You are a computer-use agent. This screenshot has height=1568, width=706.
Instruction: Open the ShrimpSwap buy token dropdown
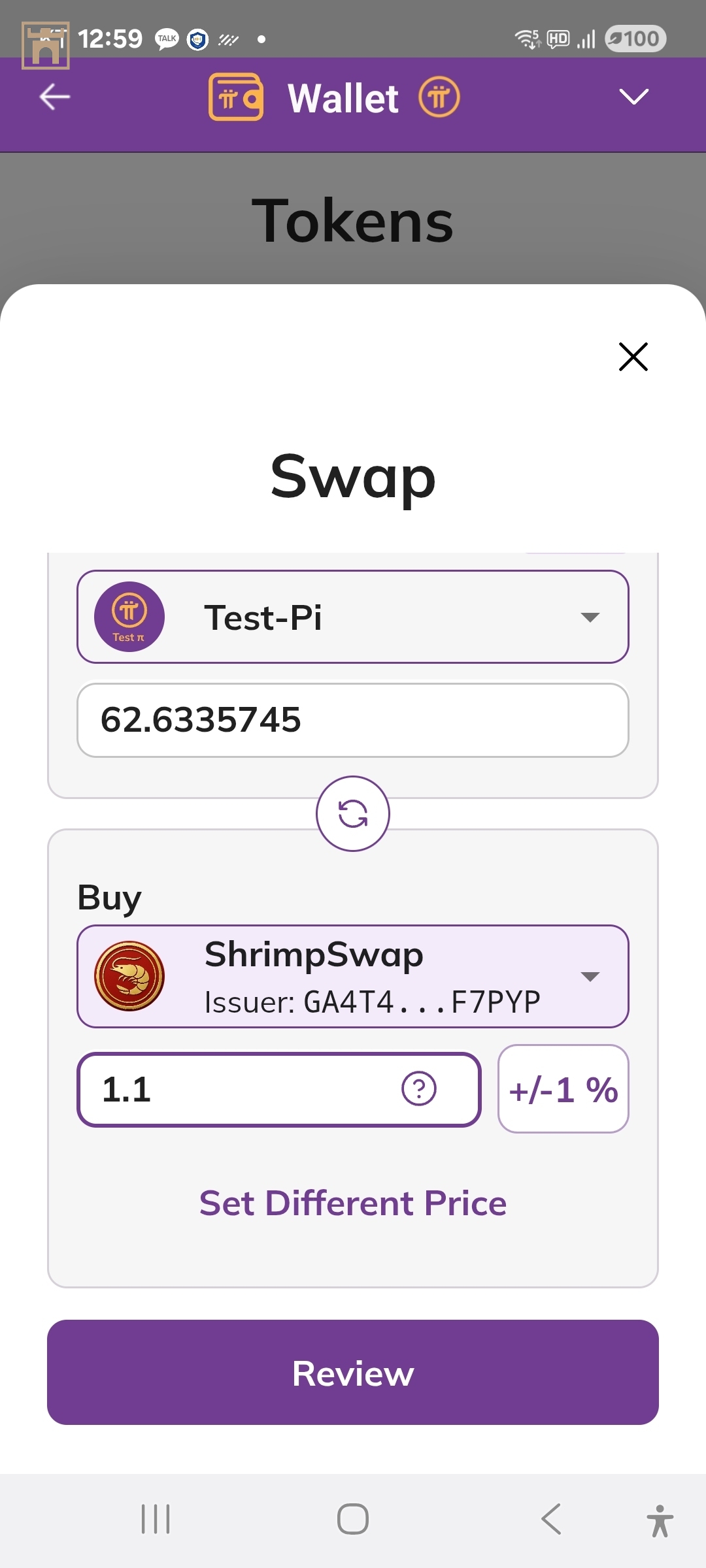click(x=590, y=977)
